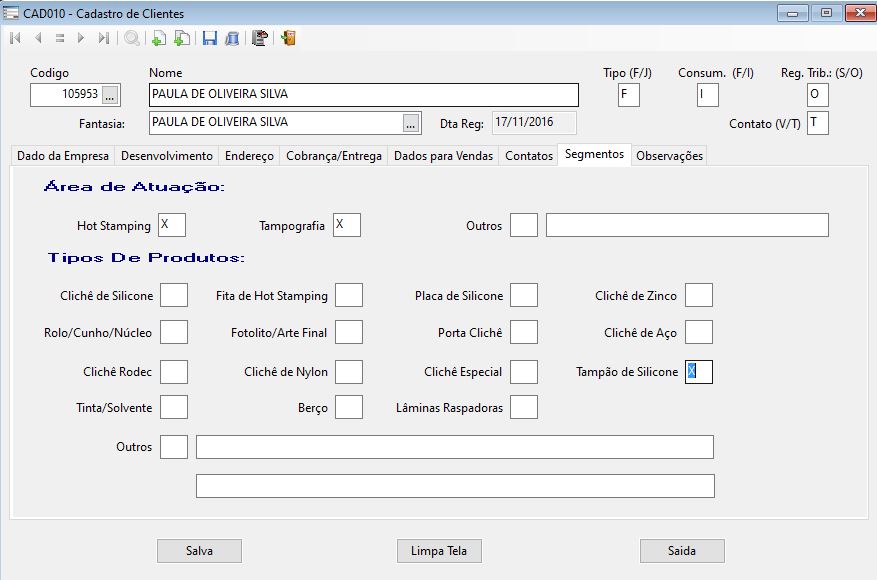Mark the Clichê de Zinco box
This screenshot has width=877, height=580.
click(699, 295)
